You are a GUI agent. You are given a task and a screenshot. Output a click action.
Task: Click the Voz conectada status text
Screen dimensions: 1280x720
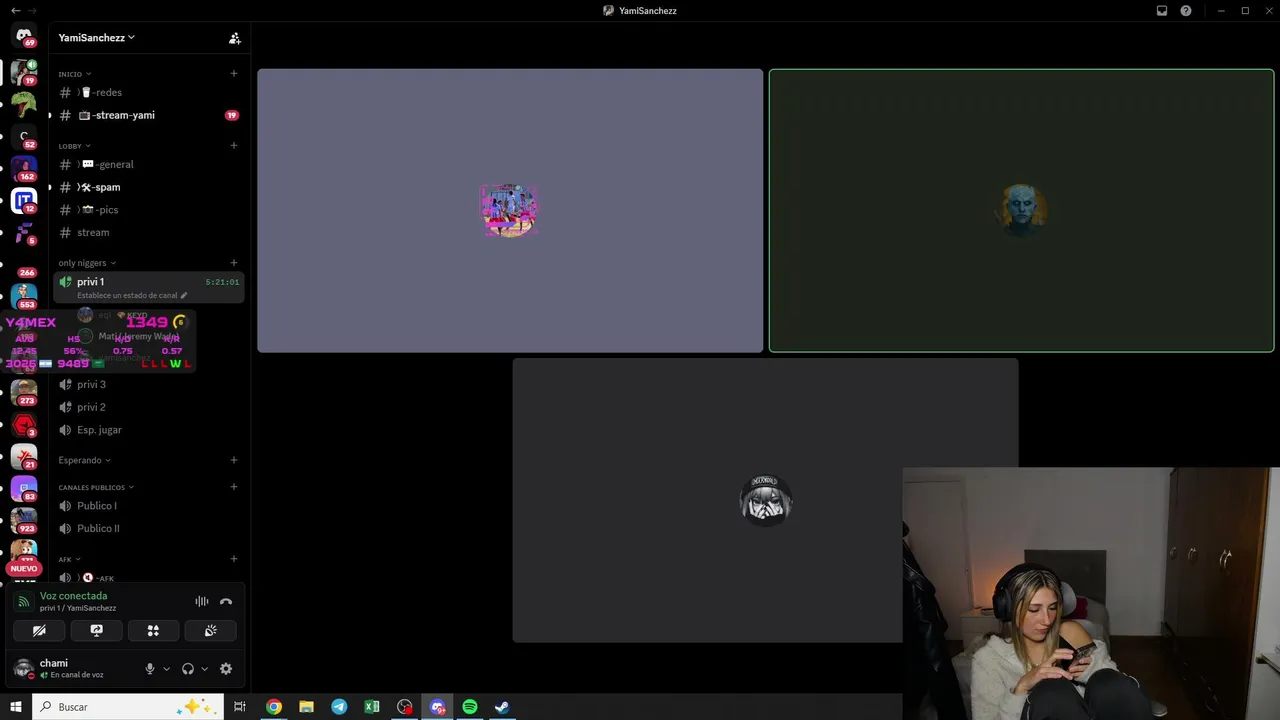click(x=73, y=596)
